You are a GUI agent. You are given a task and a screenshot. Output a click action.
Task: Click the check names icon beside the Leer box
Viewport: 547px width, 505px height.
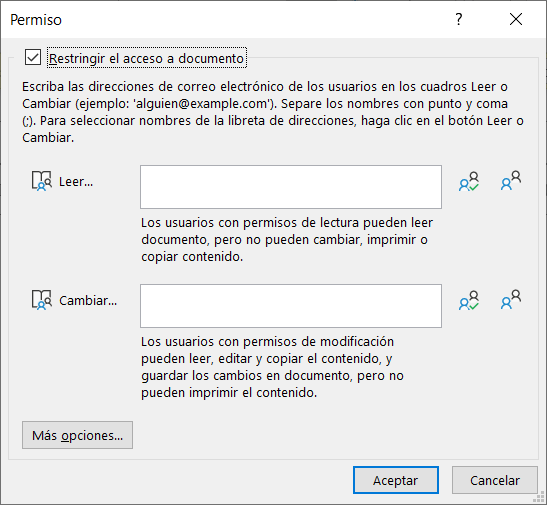469,181
